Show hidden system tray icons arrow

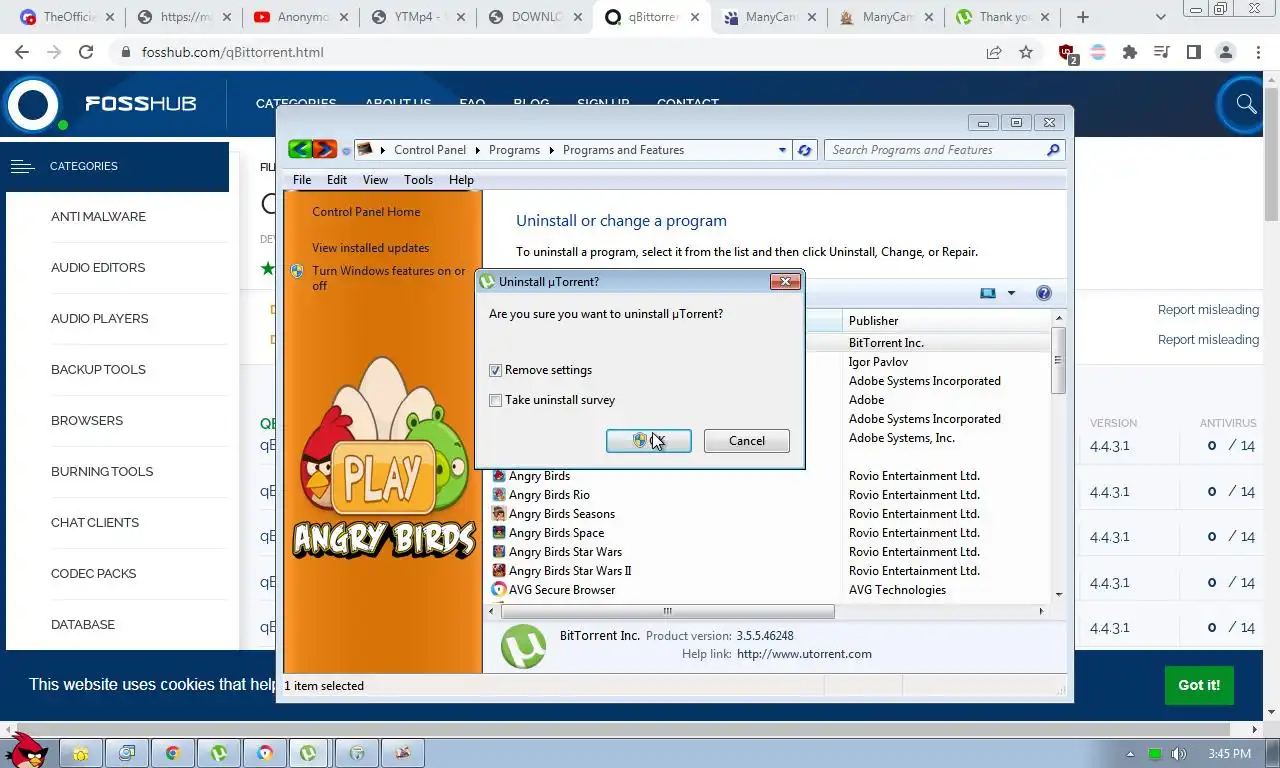click(1131, 754)
